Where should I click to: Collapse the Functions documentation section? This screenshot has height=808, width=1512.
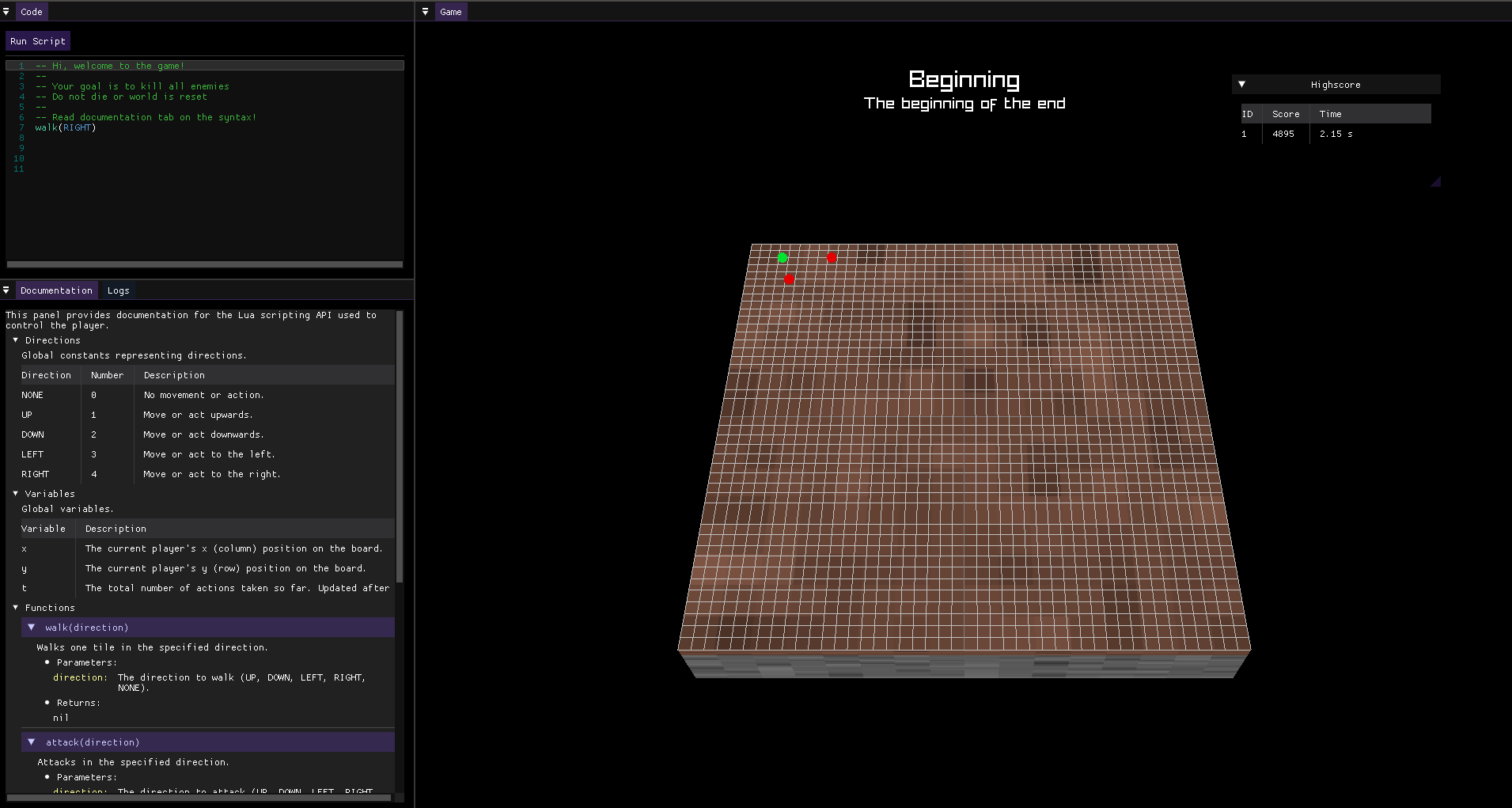[x=14, y=607]
